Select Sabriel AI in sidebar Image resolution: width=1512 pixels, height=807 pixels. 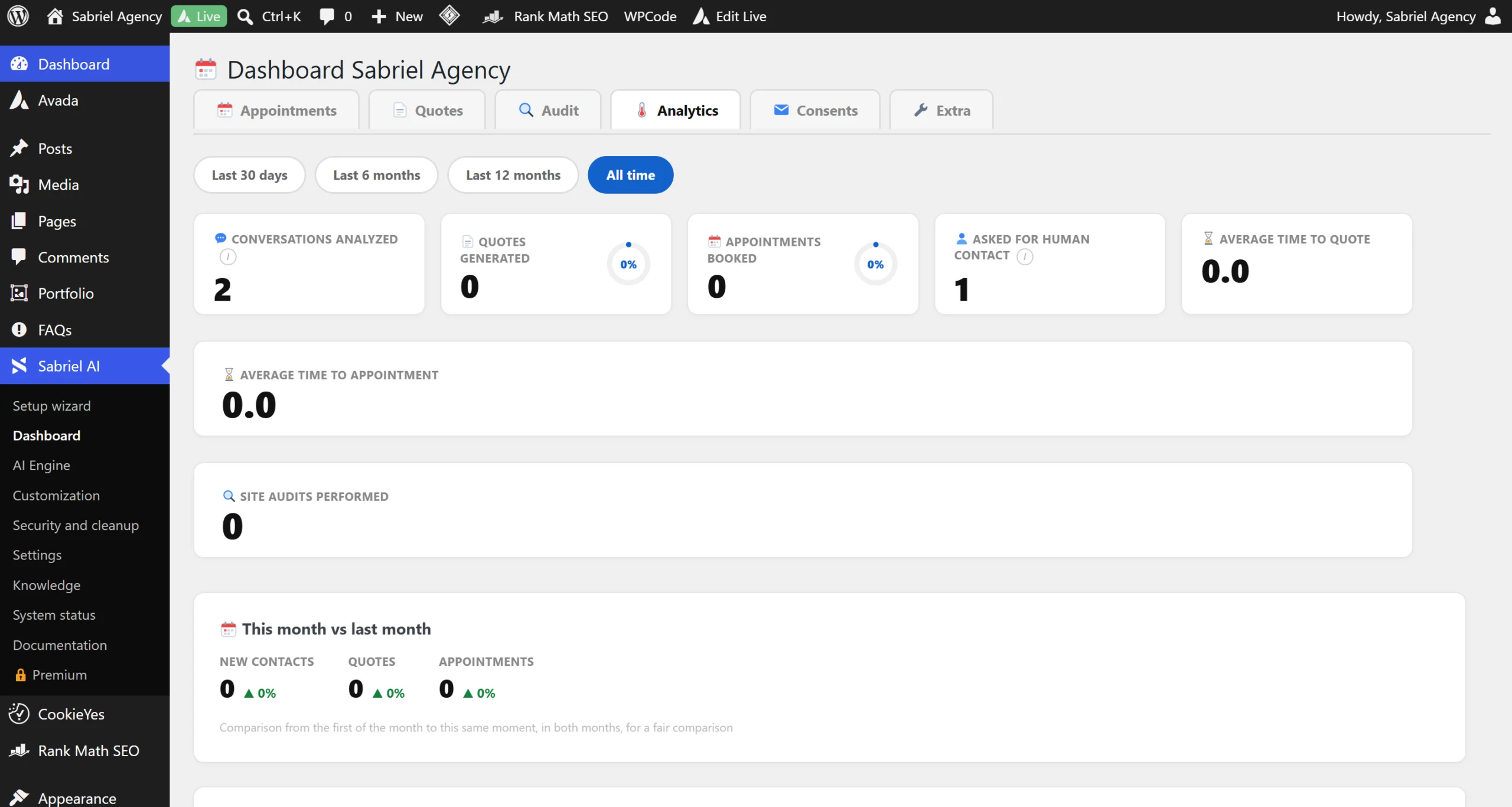[84, 366]
